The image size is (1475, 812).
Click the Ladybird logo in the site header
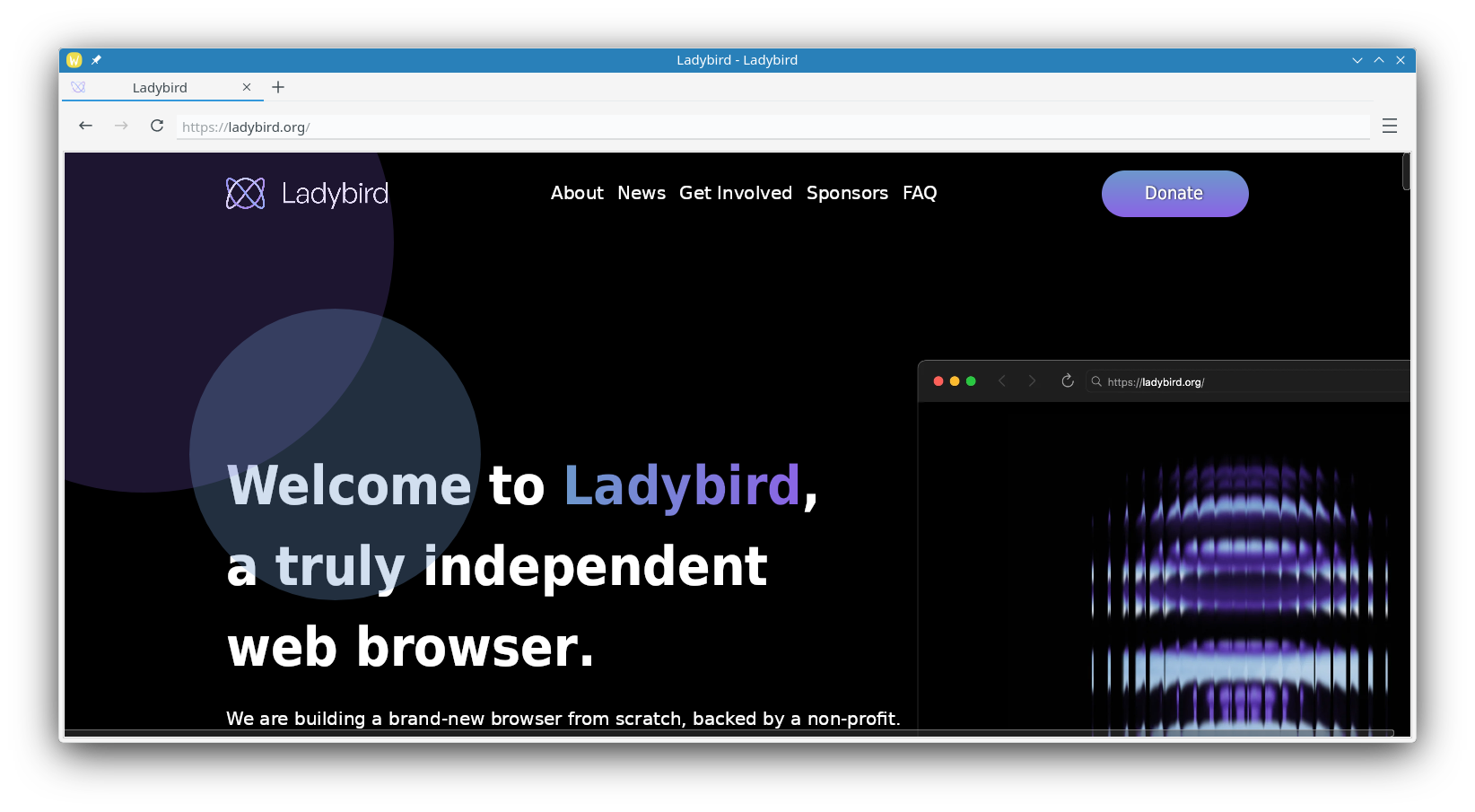tap(307, 193)
